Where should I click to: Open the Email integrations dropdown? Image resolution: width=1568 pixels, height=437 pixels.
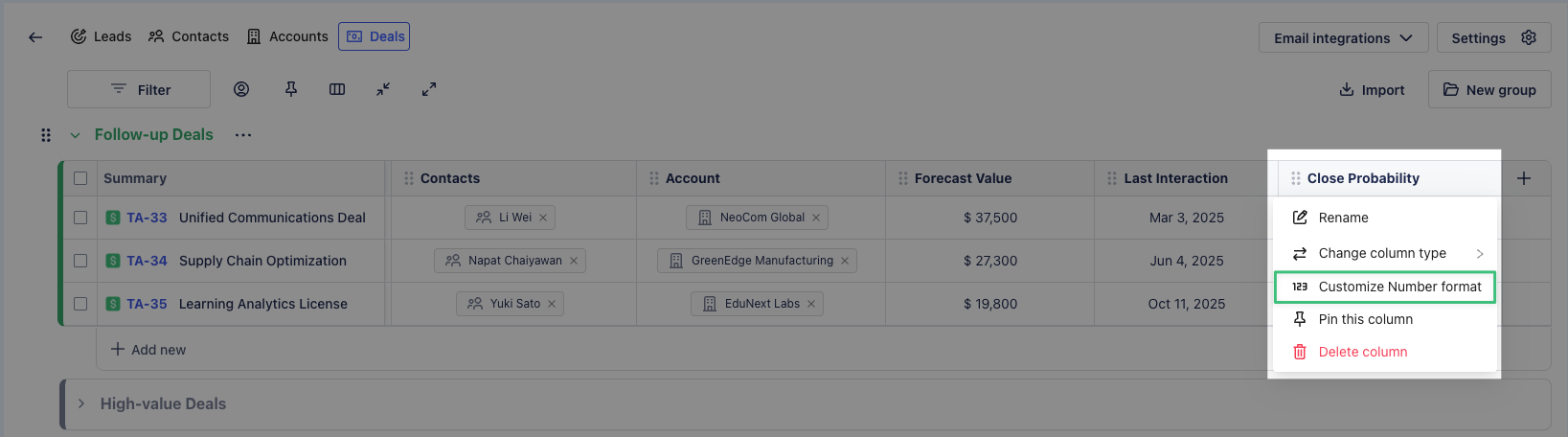point(1343,38)
